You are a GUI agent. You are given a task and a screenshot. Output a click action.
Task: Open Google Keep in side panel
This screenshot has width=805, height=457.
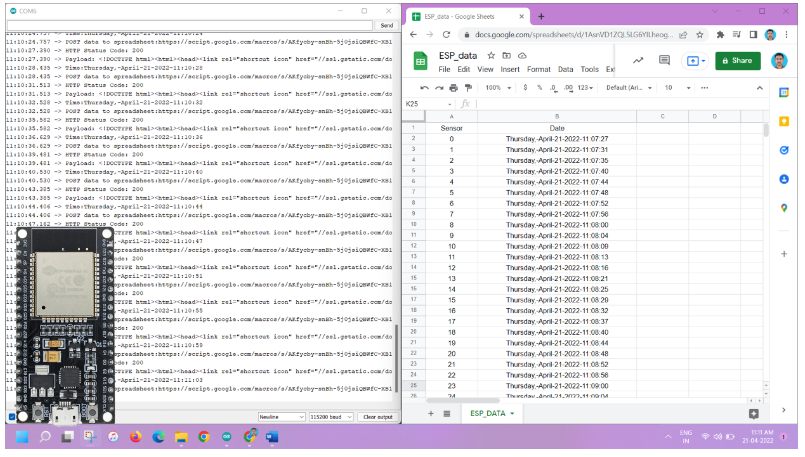point(784,121)
